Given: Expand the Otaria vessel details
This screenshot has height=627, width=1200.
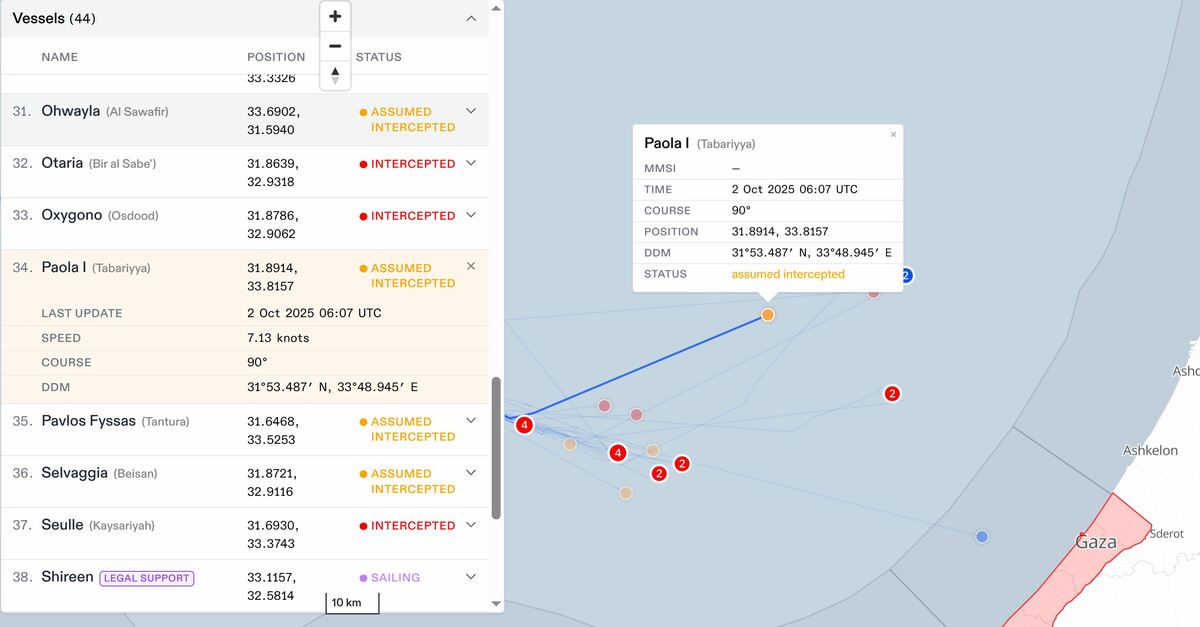Looking at the screenshot, I should click(x=471, y=163).
